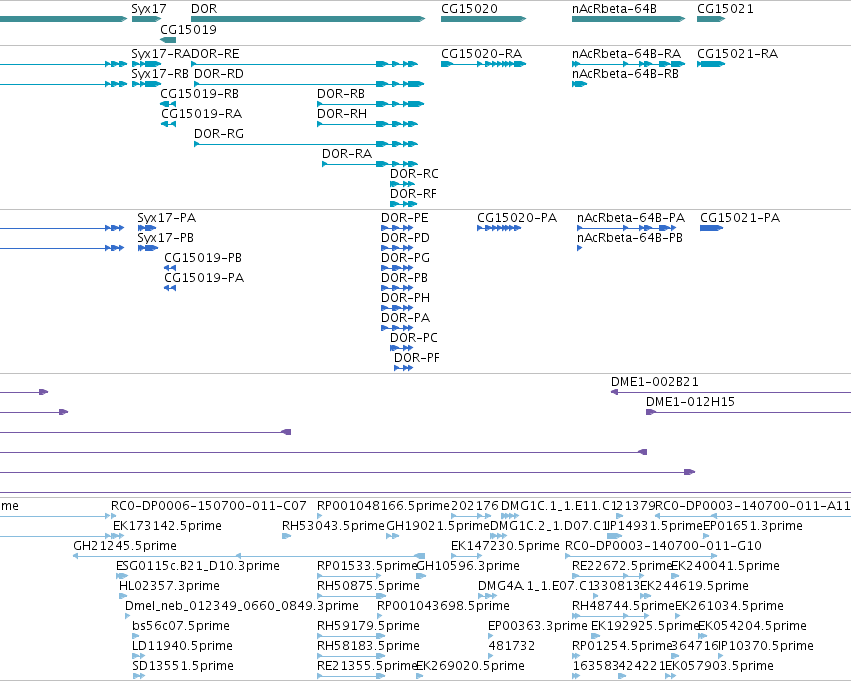Select the nAcRbeta-64B gene bar

click(x=628, y=19)
